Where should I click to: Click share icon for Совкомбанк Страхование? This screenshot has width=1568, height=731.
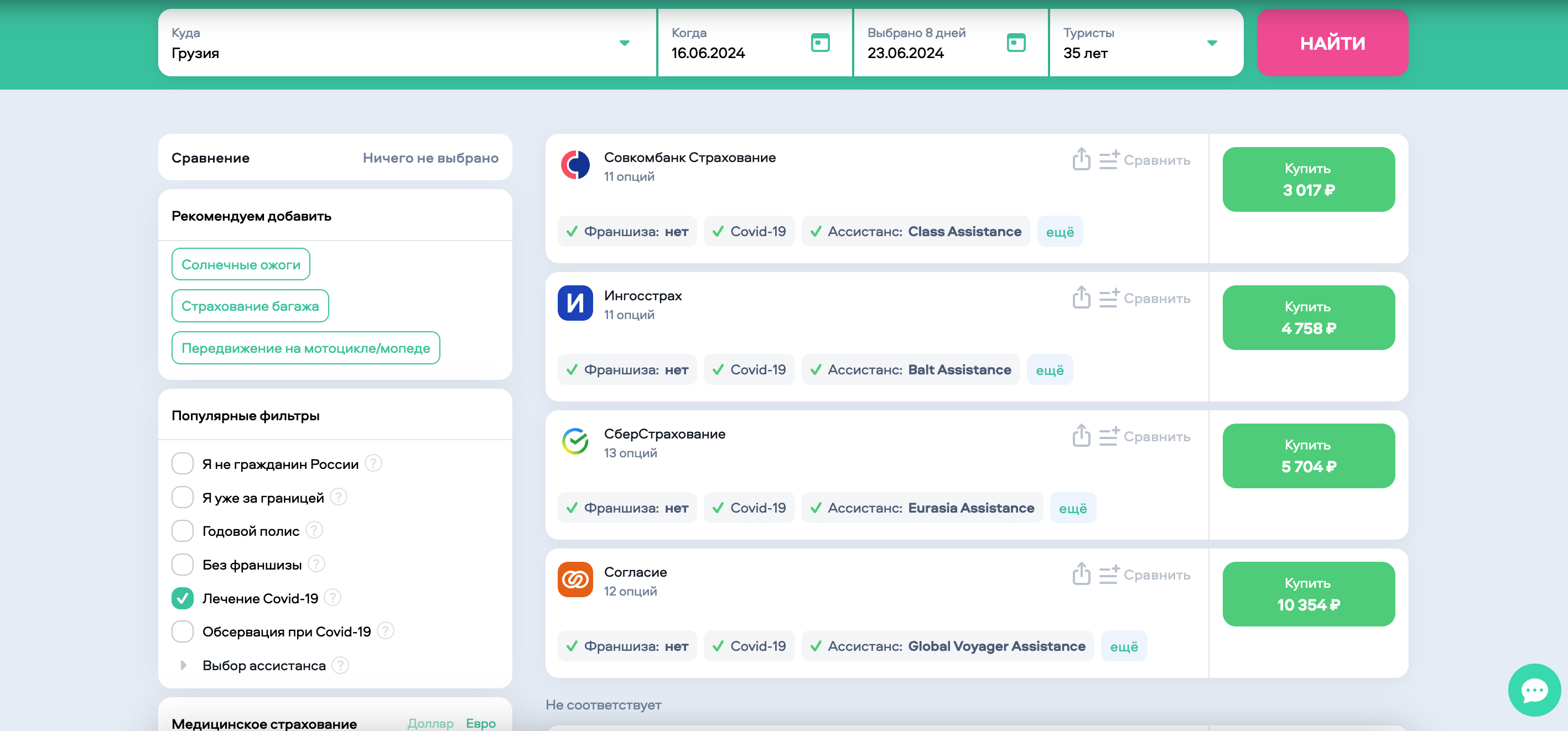(x=1081, y=159)
